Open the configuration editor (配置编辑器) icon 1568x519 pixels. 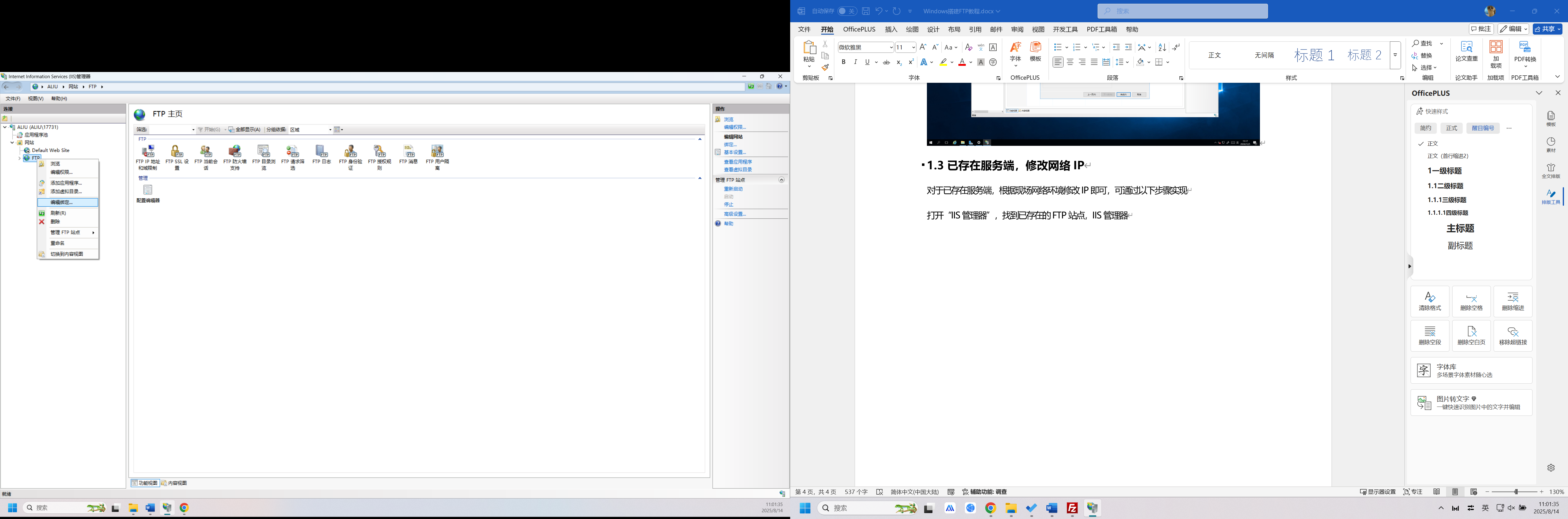tap(148, 194)
